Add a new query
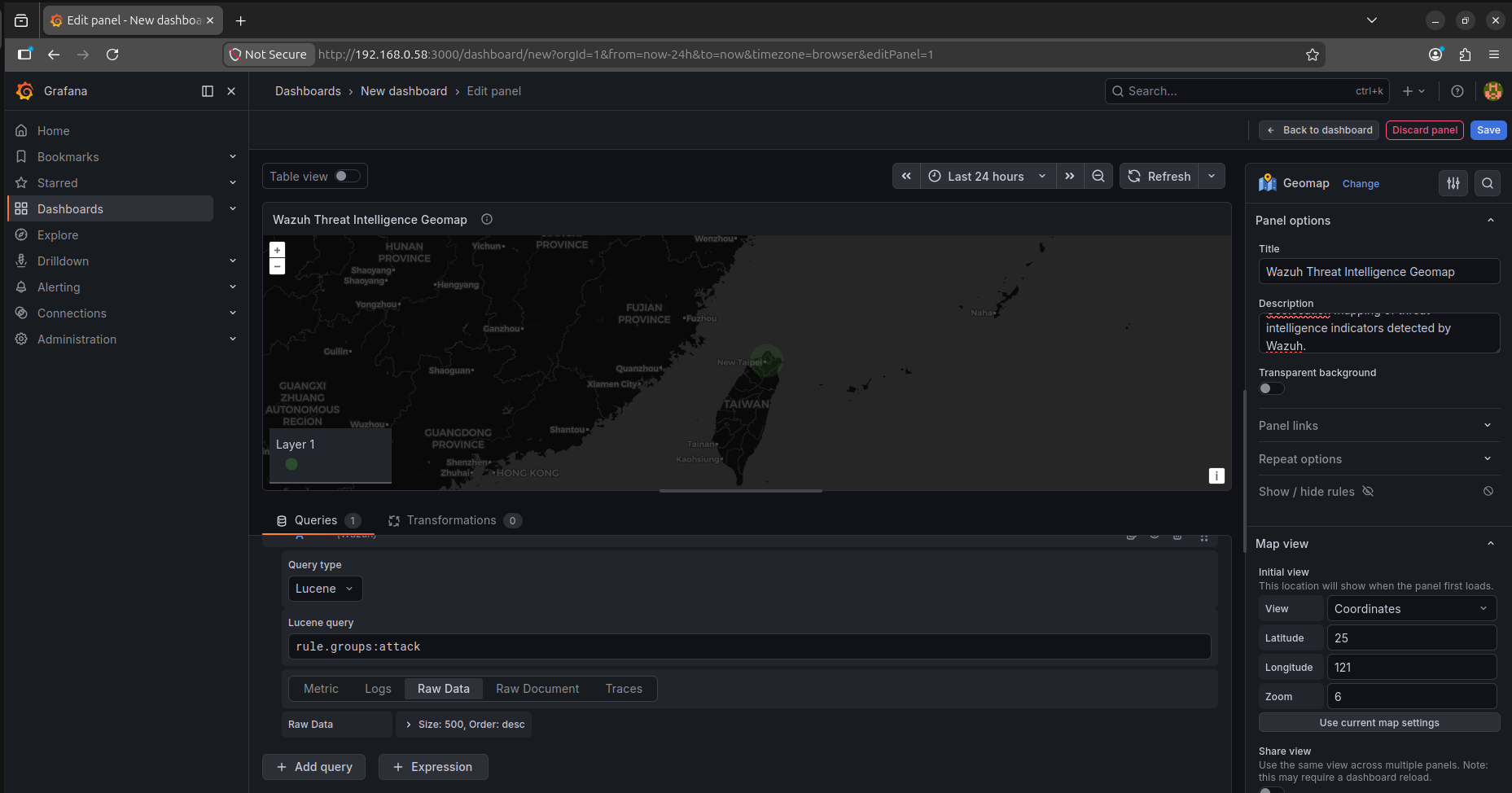 click(x=313, y=767)
